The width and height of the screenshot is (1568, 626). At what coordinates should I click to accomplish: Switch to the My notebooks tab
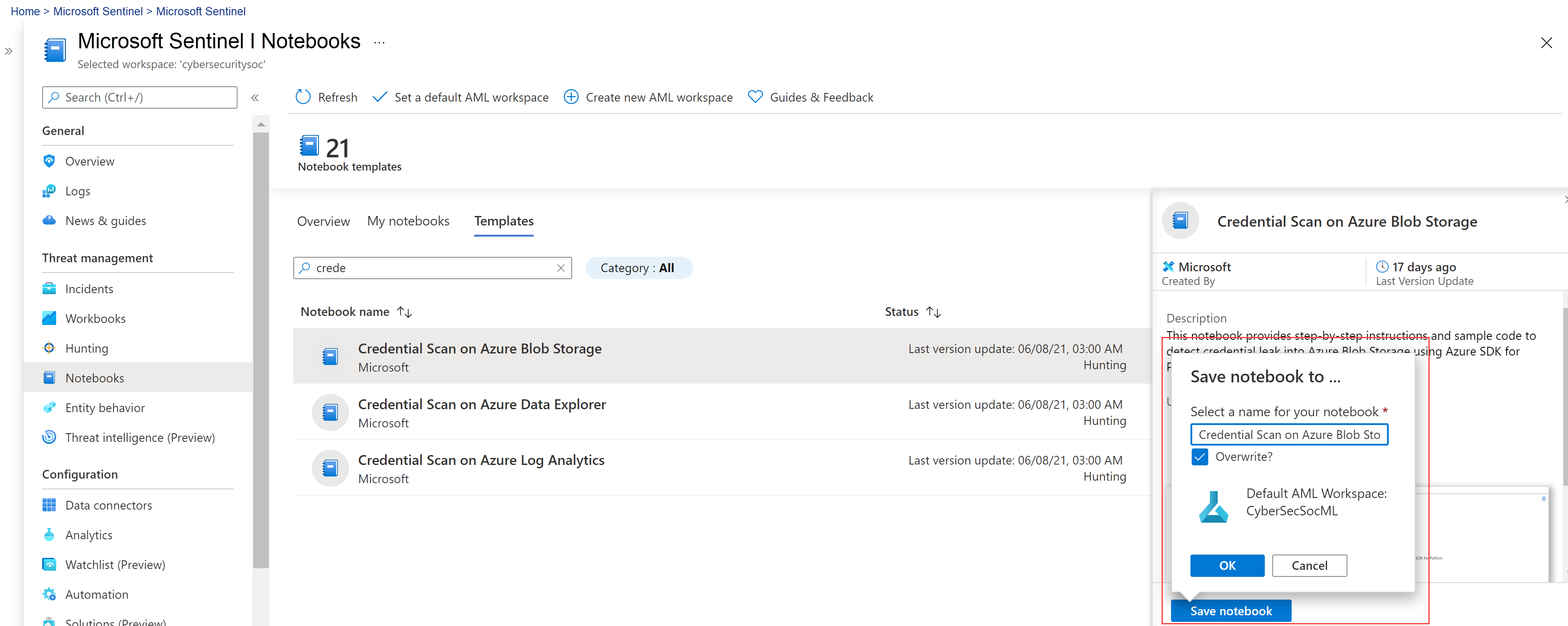click(x=408, y=221)
